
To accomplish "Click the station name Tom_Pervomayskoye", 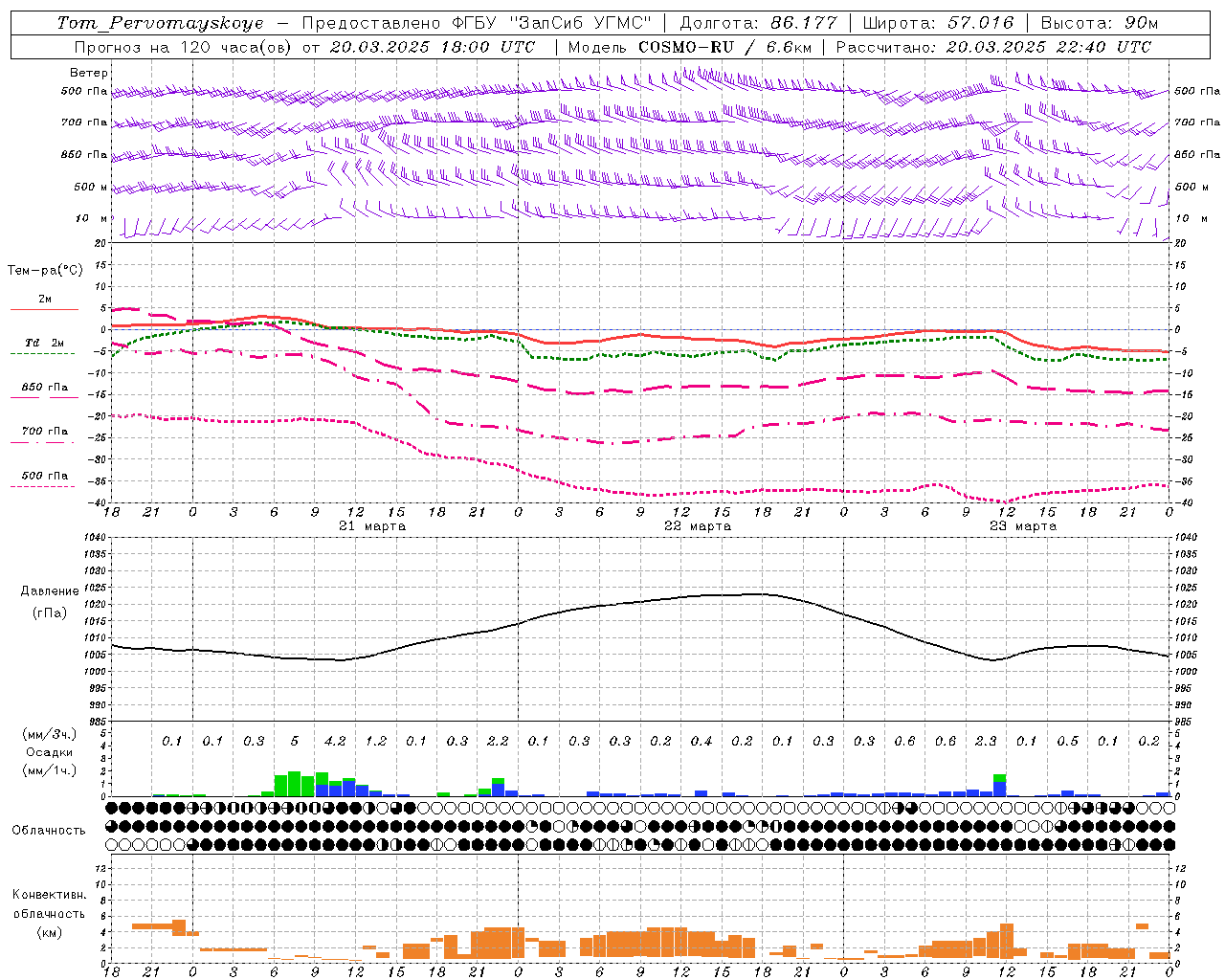I will coord(160,23).
